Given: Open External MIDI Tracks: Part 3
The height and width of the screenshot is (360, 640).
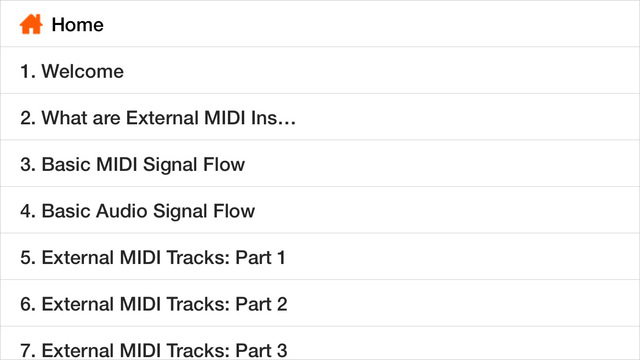Looking at the screenshot, I should [x=320, y=344].
